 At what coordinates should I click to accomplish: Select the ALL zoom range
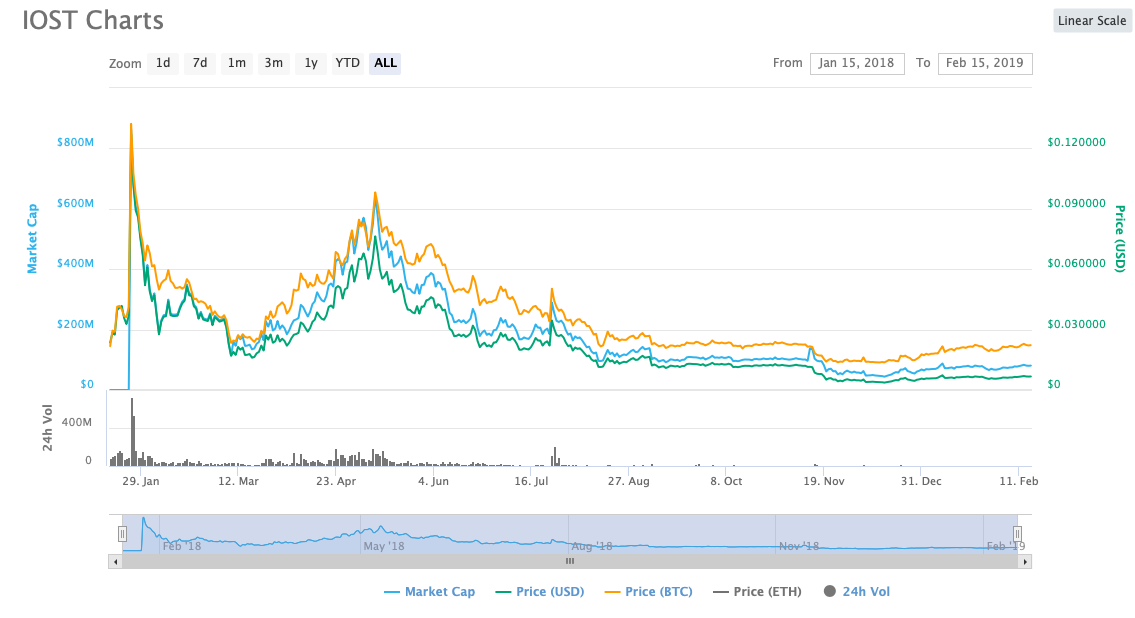pyautogui.click(x=385, y=63)
